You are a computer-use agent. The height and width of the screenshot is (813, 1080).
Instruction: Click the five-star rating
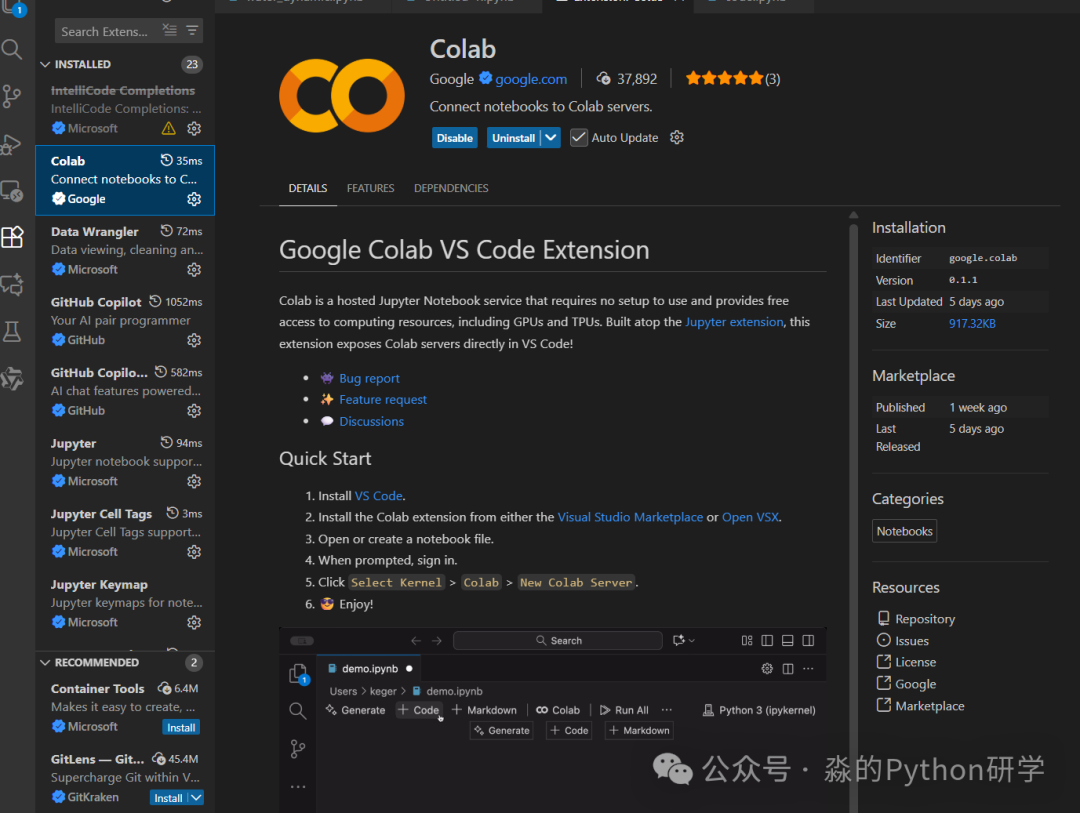pyautogui.click(x=725, y=79)
